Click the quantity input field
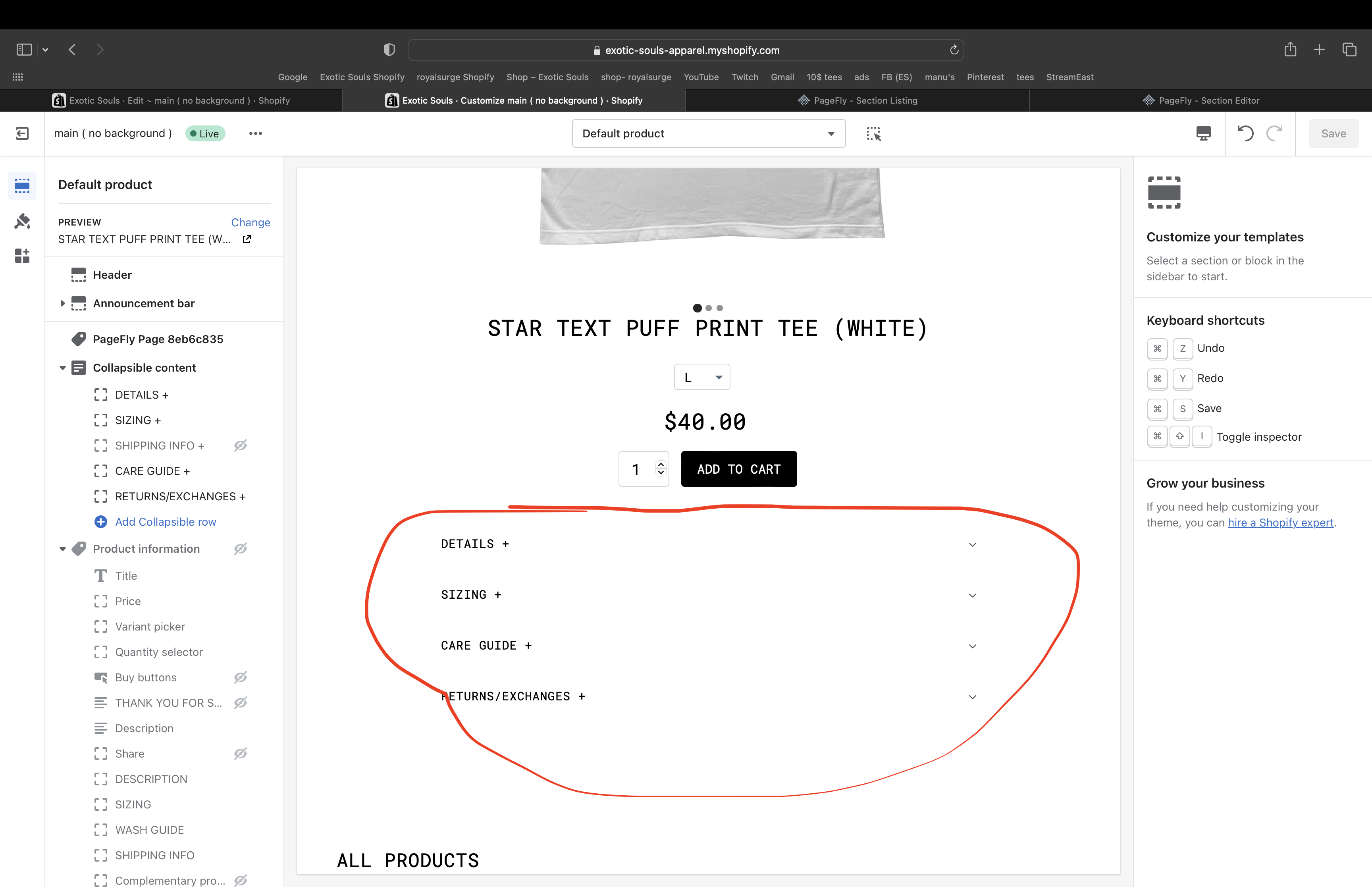1372x887 pixels. point(636,469)
